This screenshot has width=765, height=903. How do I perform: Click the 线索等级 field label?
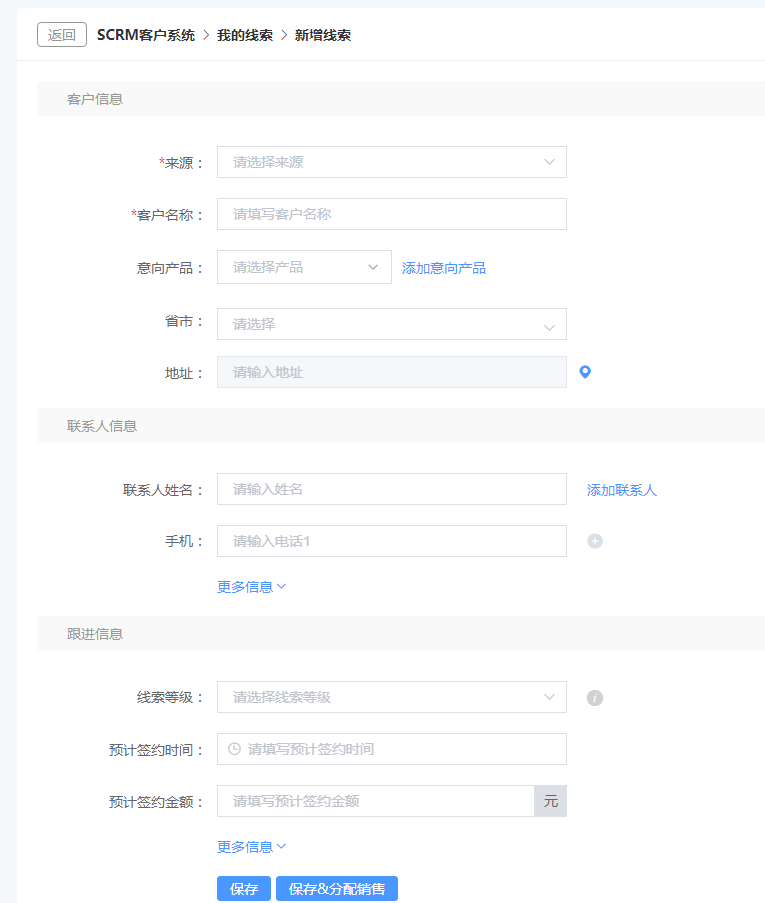tap(171, 697)
